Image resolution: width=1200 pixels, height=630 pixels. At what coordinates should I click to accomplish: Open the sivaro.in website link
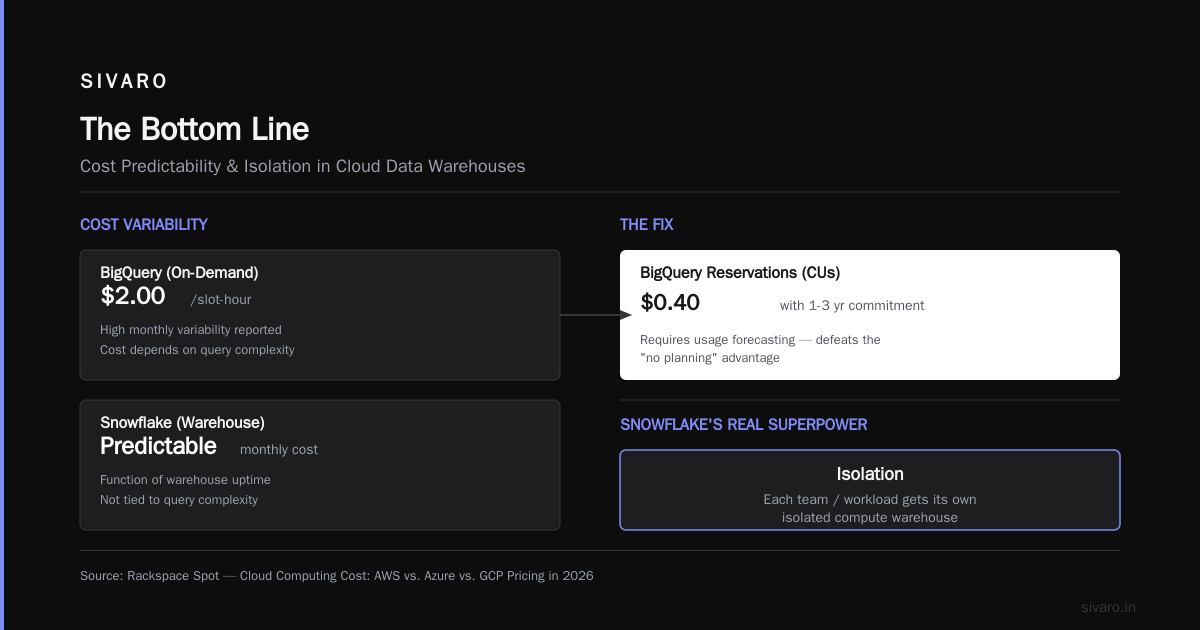click(x=1108, y=607)
